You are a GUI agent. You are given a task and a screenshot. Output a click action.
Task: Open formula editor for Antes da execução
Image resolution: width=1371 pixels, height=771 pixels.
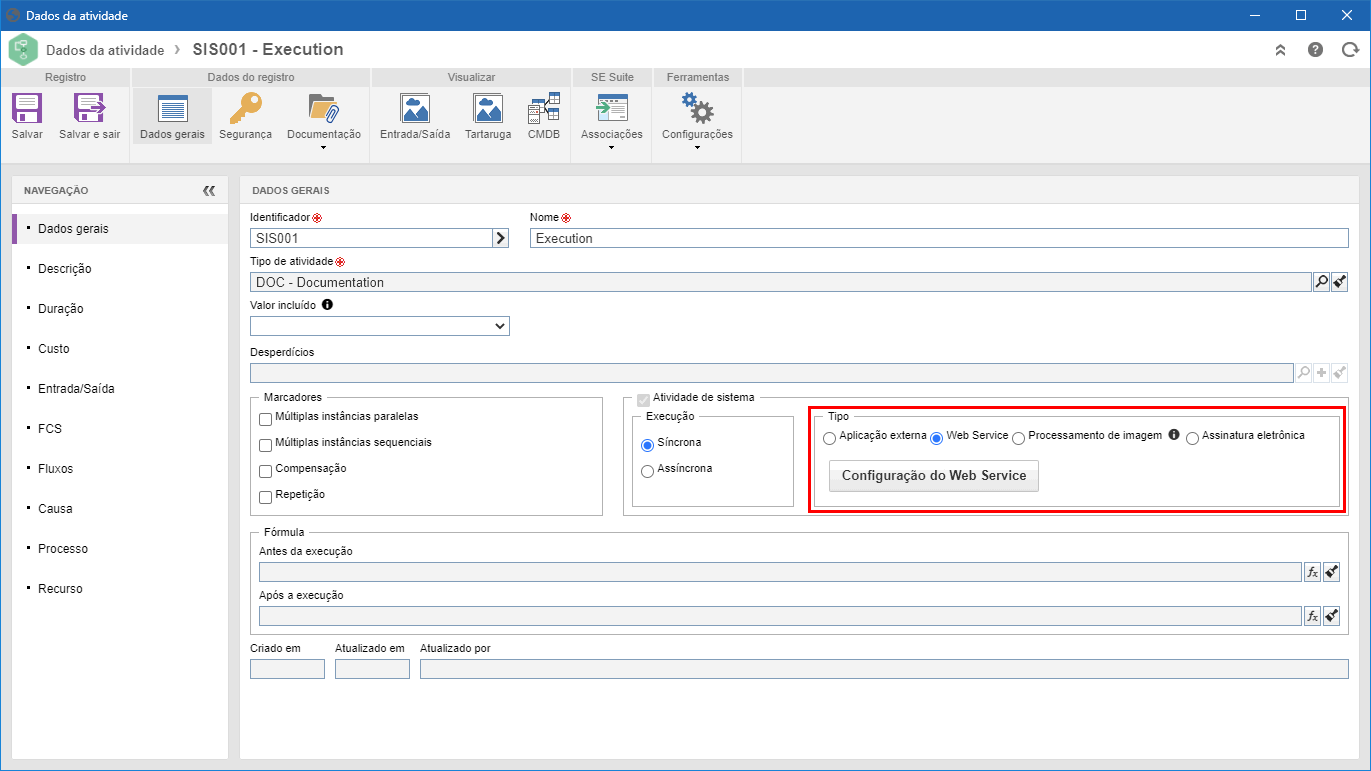pos(1312,572)
